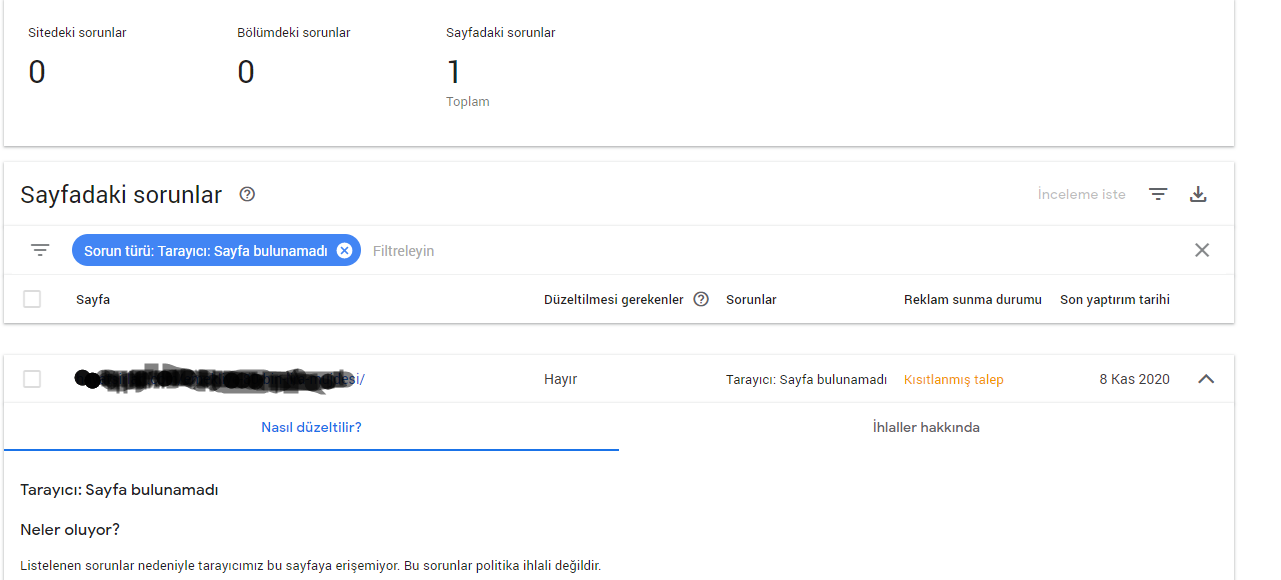1281x580 pixels.
Task: Click the 'Hayır' cell in the row
Action: coord(560,379)
